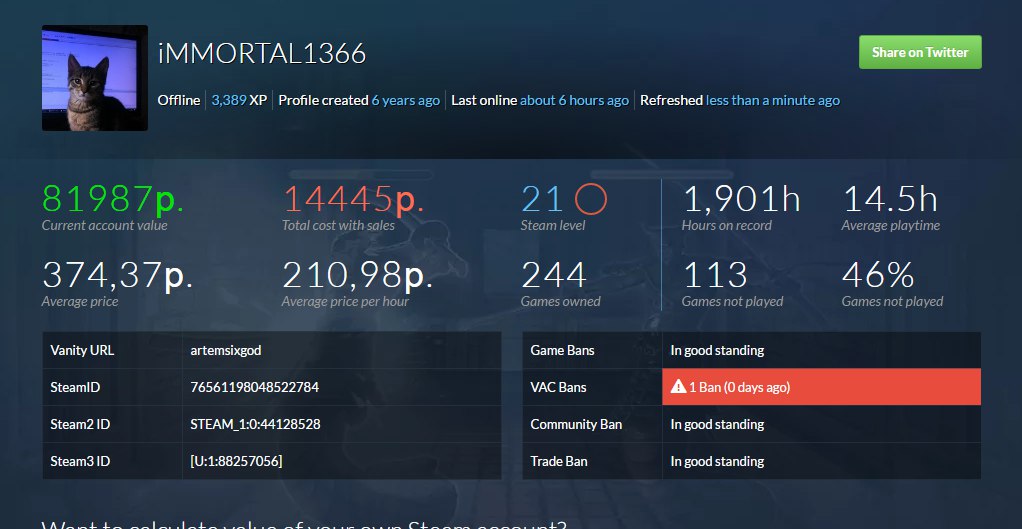
Task: Select the Steam3 ID value [U:1:88257056]
Action: [236, 462]
